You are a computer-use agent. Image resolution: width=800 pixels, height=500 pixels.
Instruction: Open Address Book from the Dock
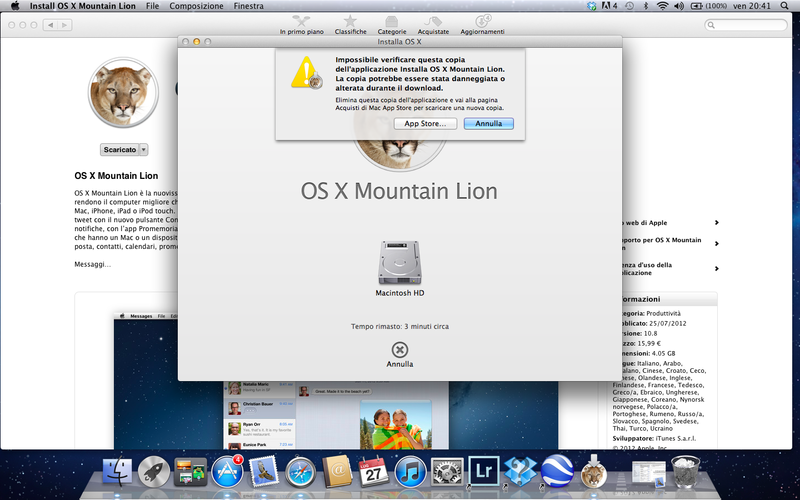[337, 471]
